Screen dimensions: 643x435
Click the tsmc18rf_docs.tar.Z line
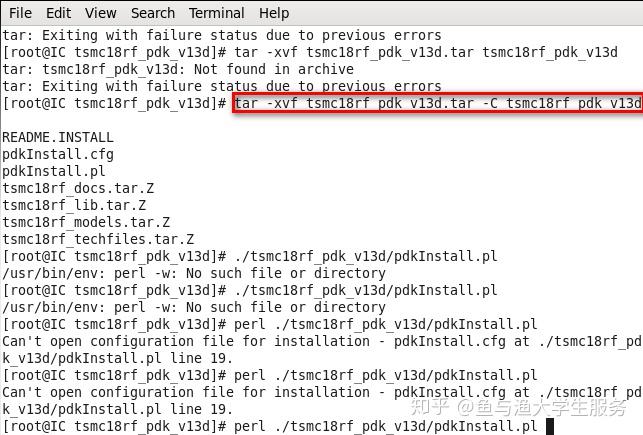pos(78,188)
